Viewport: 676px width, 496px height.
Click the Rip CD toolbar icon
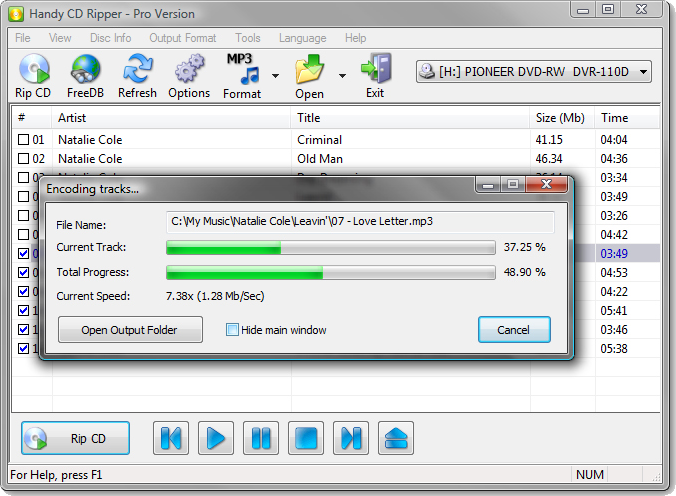(33, 70)
